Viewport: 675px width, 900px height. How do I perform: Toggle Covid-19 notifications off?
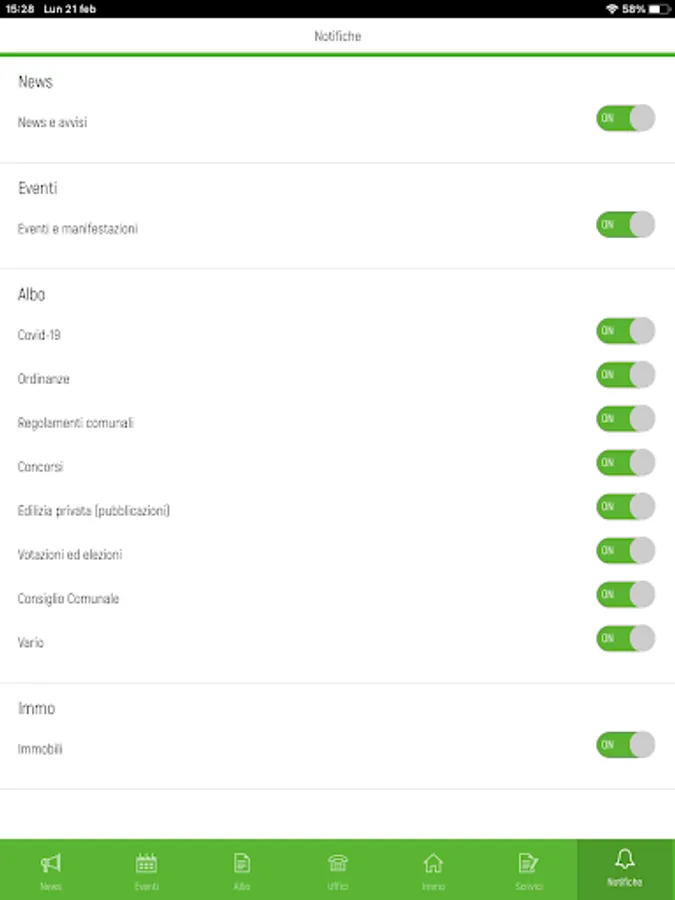(x=625, y=331)
